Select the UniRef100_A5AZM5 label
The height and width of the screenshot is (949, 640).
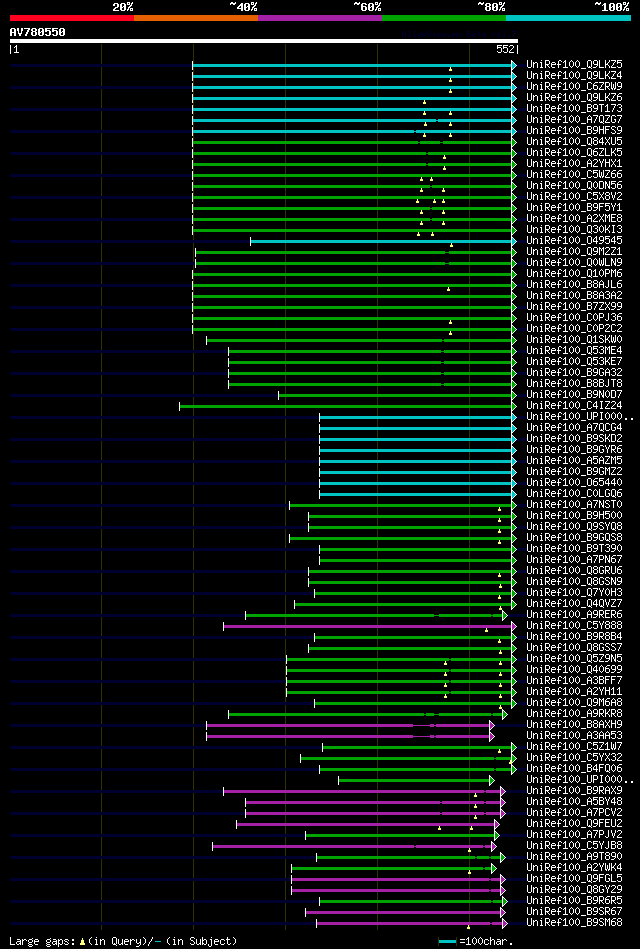click(575, 461)
